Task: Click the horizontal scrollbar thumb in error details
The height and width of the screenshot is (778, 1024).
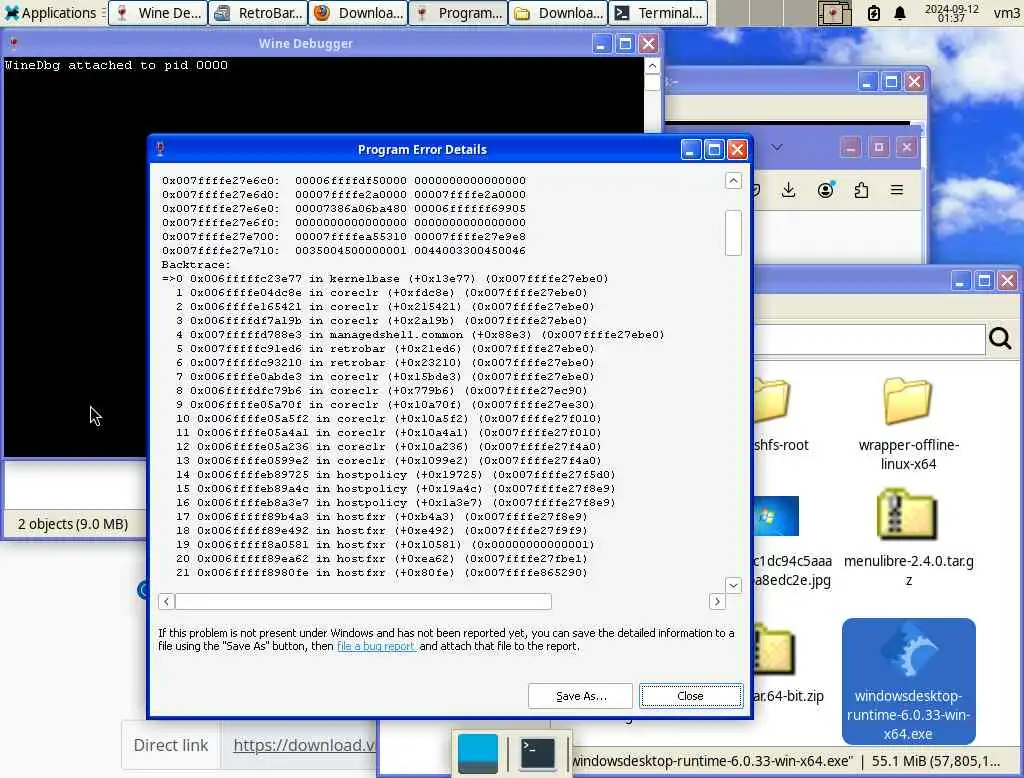Action: 363,602
